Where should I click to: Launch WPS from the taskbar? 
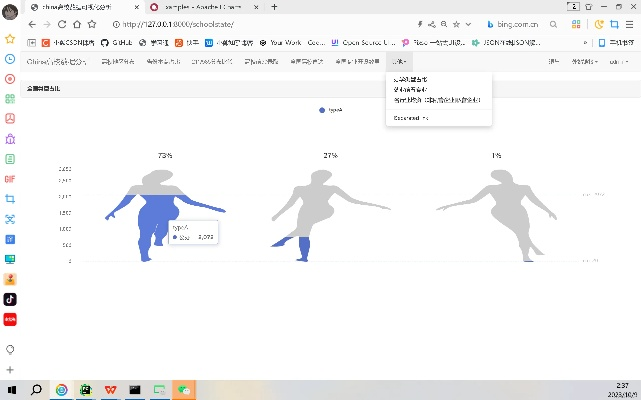point(109,389)
